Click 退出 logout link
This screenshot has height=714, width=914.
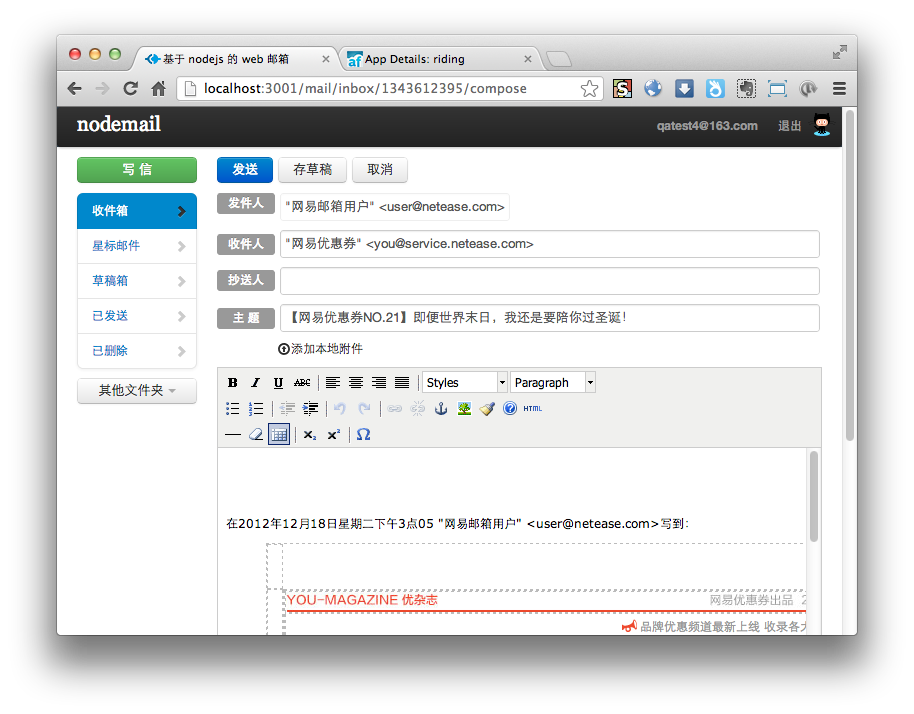point(789,126)
